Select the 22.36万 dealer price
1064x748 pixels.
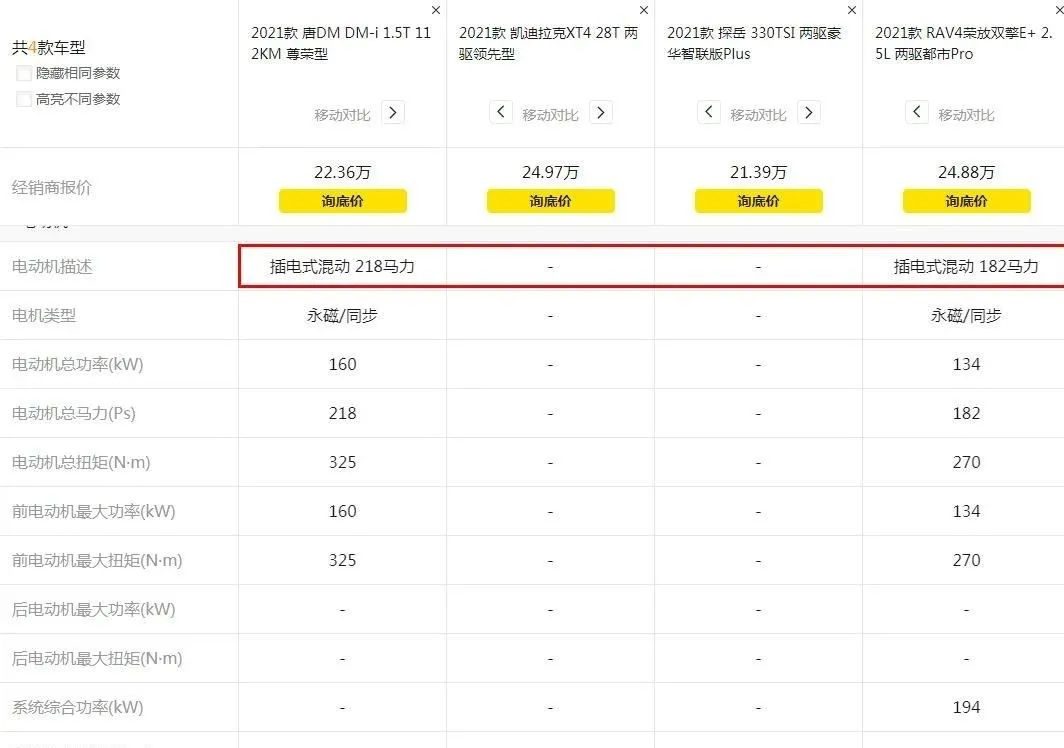pos(343,172)
